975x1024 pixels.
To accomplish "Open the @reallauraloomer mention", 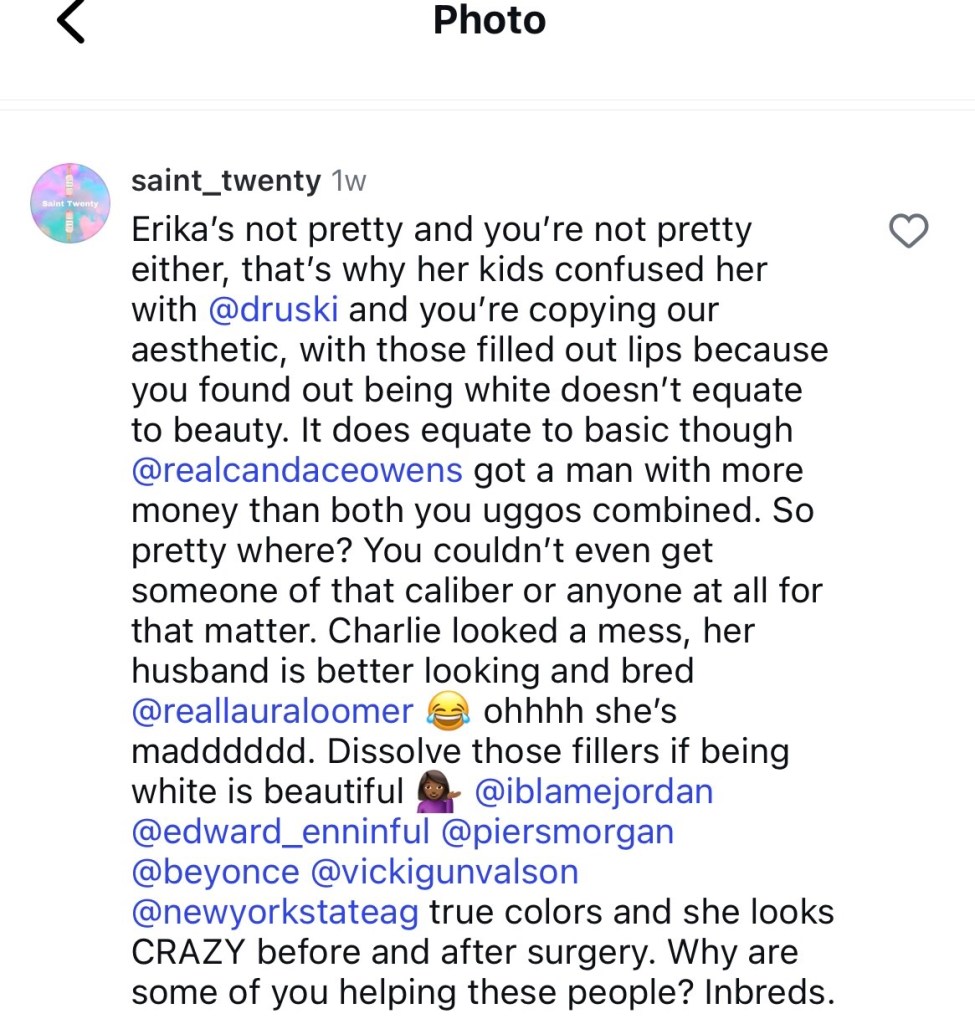I will [272, 710].
